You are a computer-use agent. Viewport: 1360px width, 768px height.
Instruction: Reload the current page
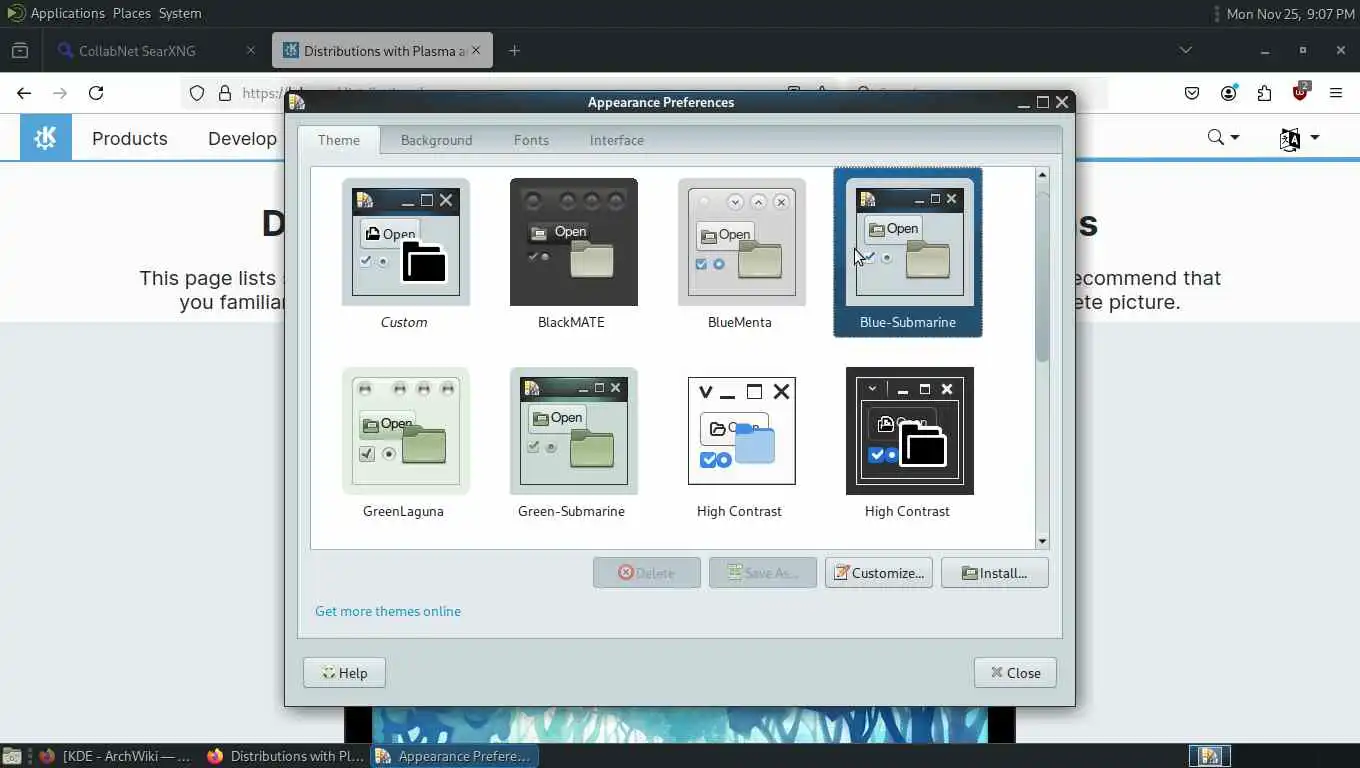click(x=96, y=93)
